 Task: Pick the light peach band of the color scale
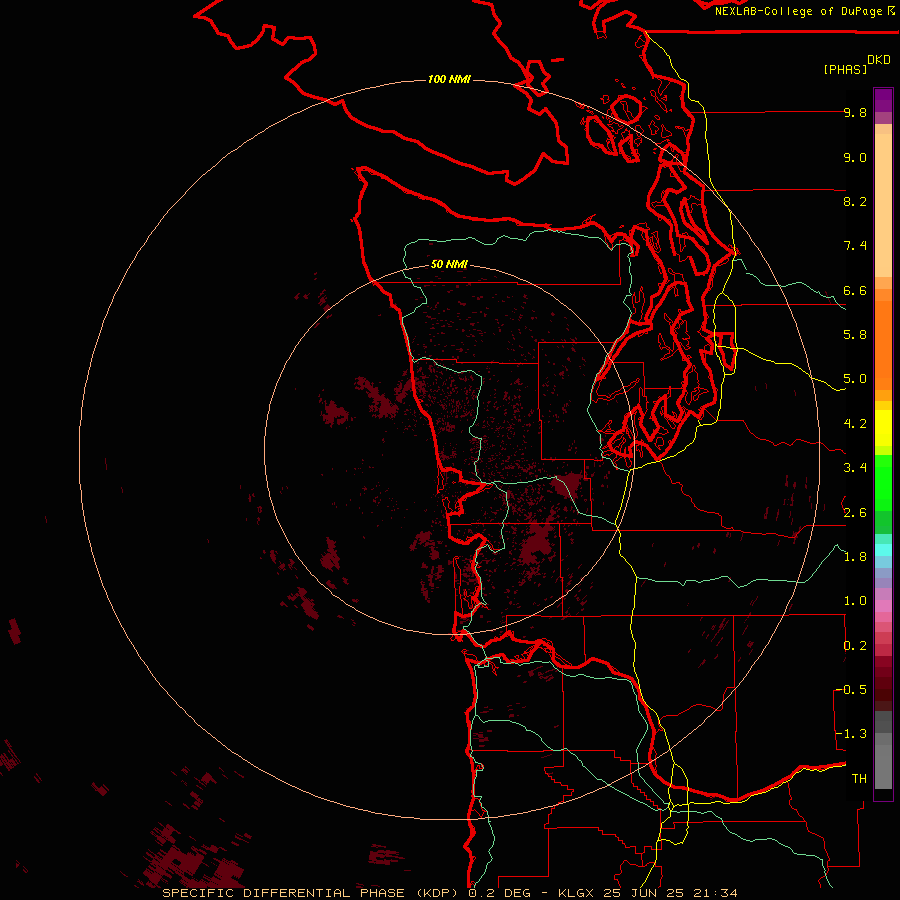coord(883,205)
